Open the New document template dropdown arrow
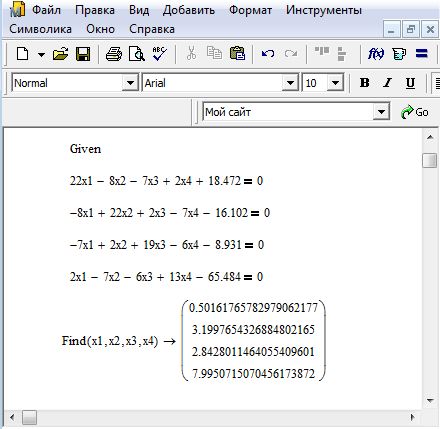The image size is (440, 429). point(41,54)
